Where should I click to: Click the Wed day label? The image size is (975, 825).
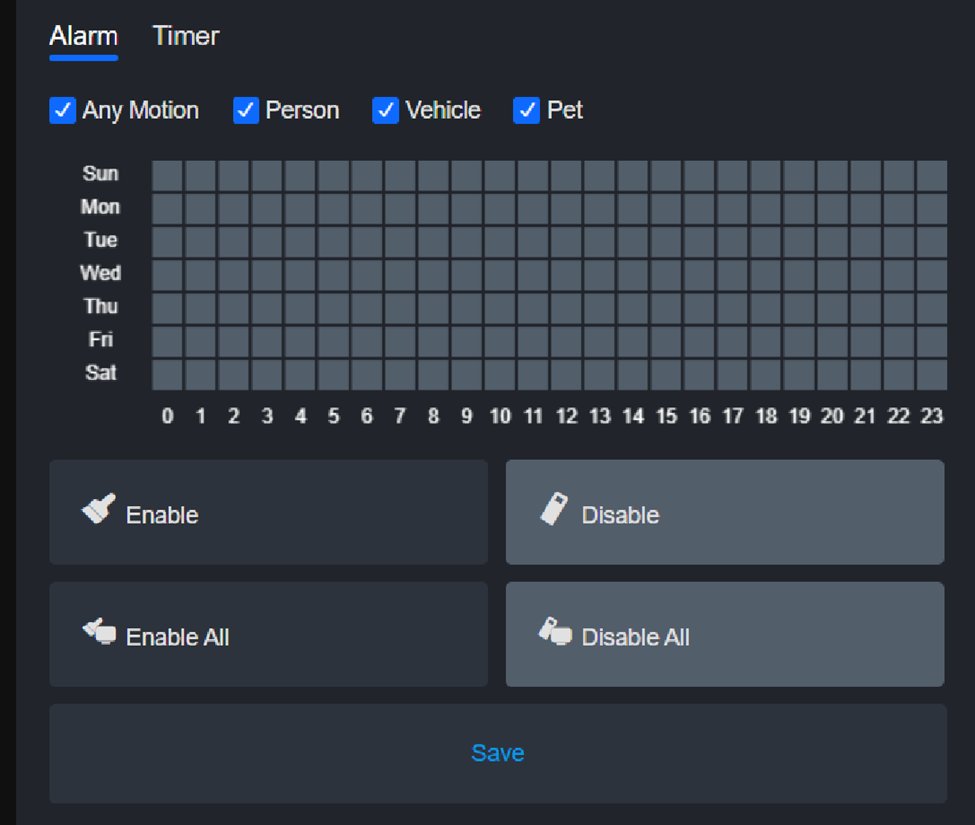(x=100, y=273)
